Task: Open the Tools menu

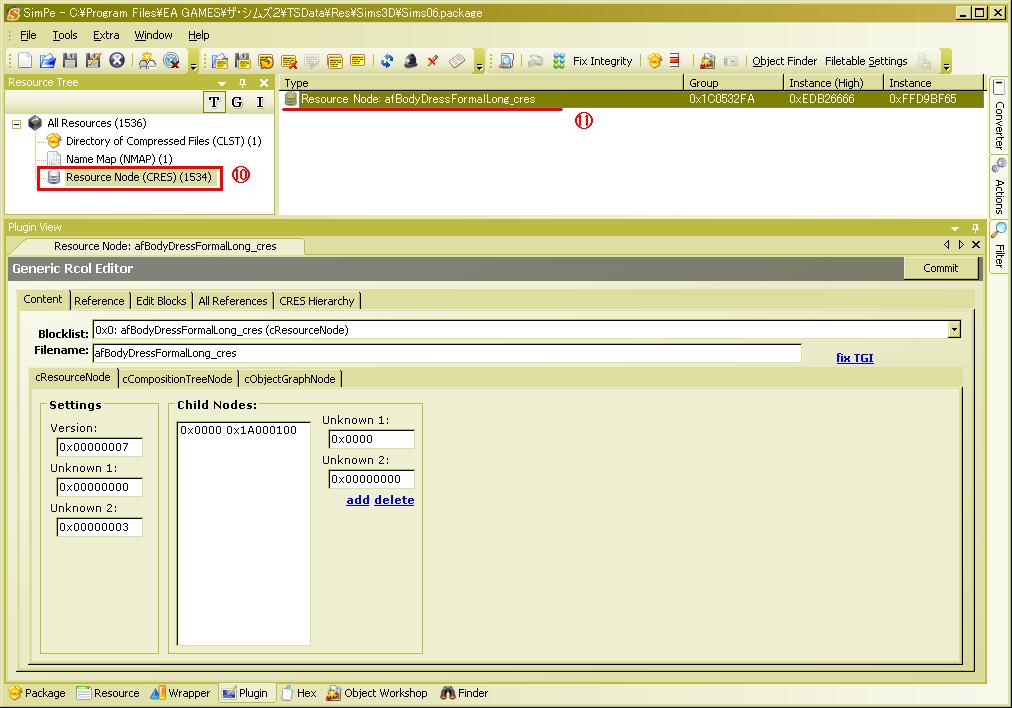Action: [65, 35]
